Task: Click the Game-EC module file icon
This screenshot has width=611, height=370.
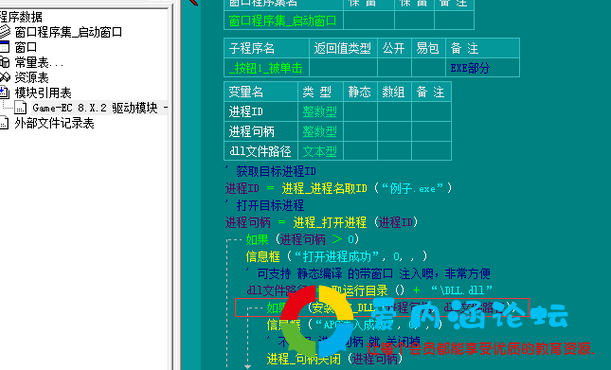Action: [x=20, y=108]
